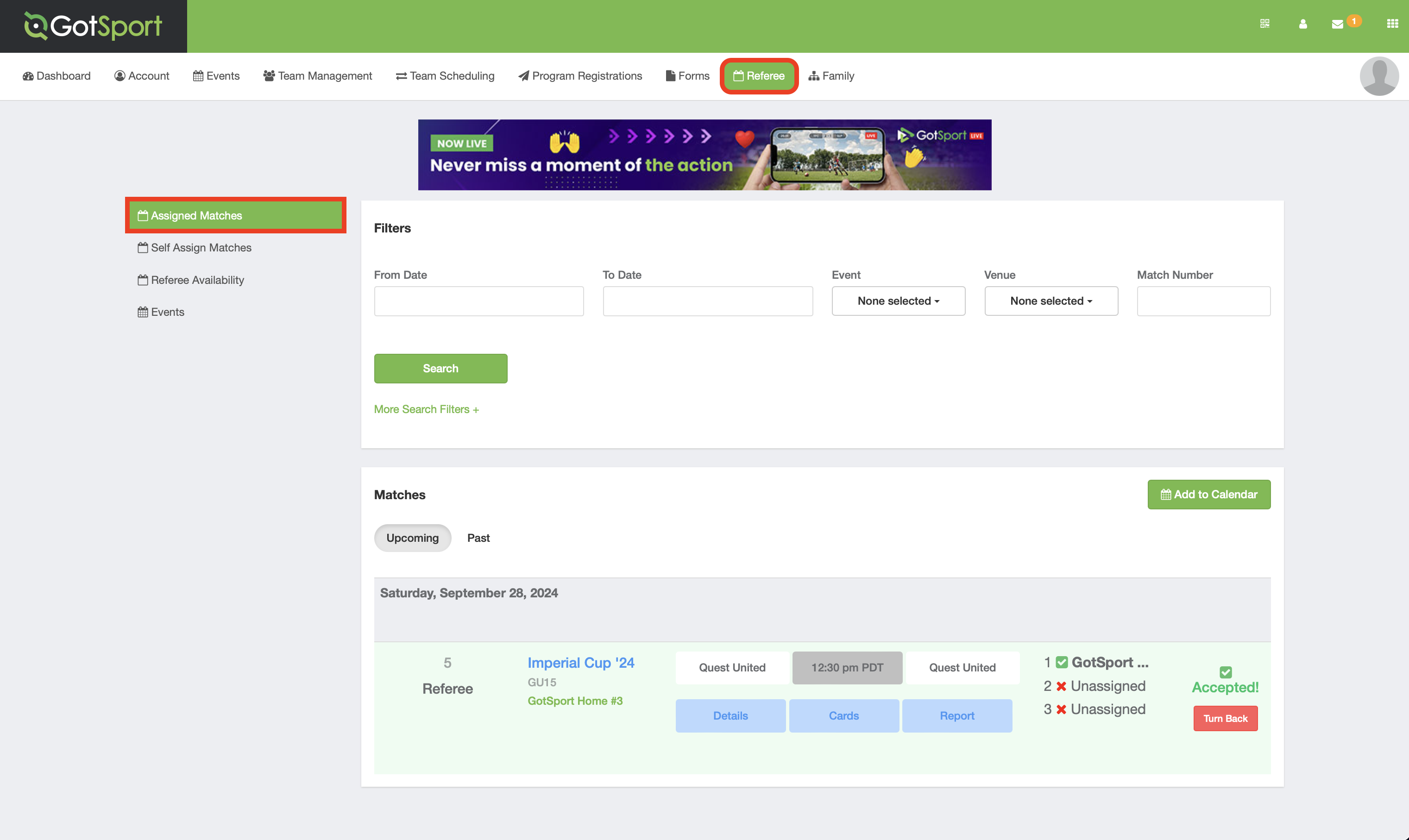1409x840 pixels.
Task: Click the away team Quest United
Action: tap(962, 667)
